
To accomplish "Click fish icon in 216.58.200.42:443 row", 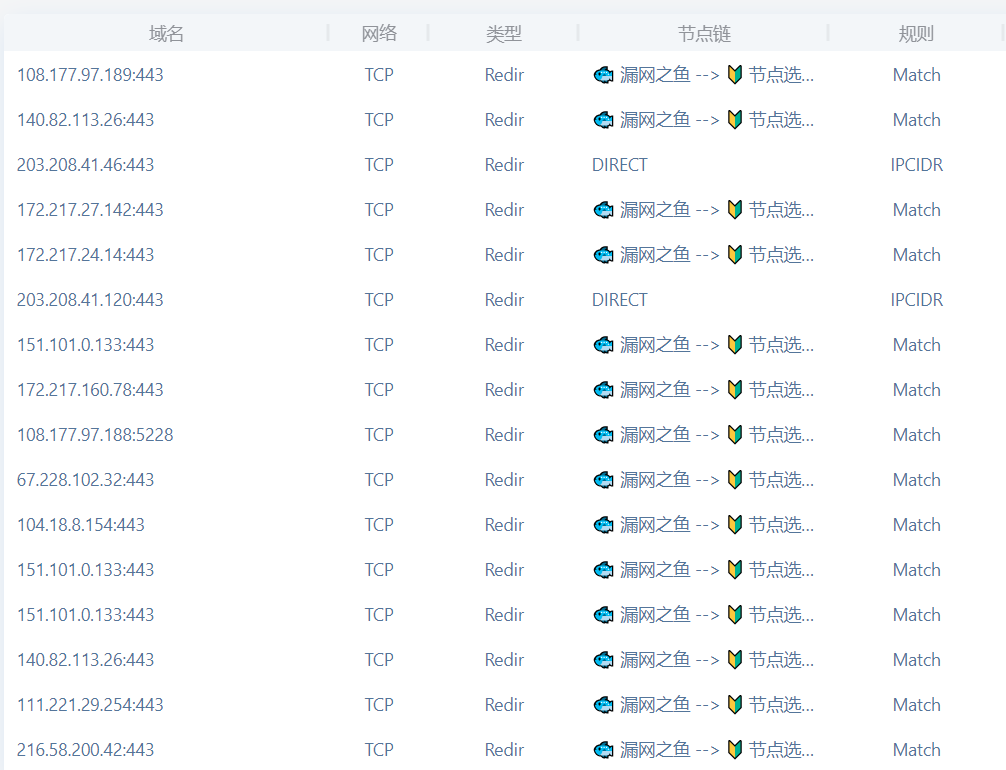I will tap(603, 749).
